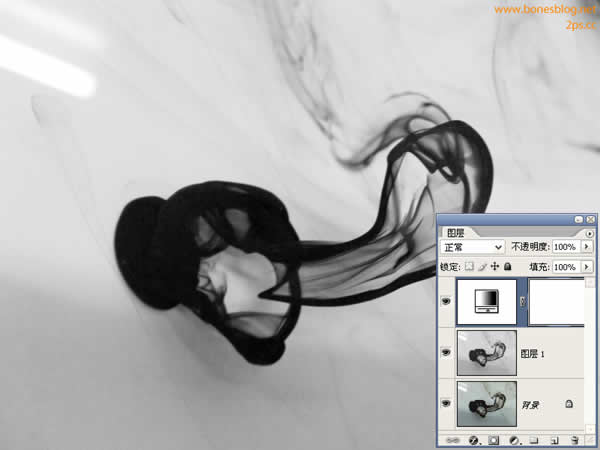Image resolution: width=600 pixels, height=450 pixels.
Task: Select the 图层 1 layer thumbnail
Action: tap(486, 353)
